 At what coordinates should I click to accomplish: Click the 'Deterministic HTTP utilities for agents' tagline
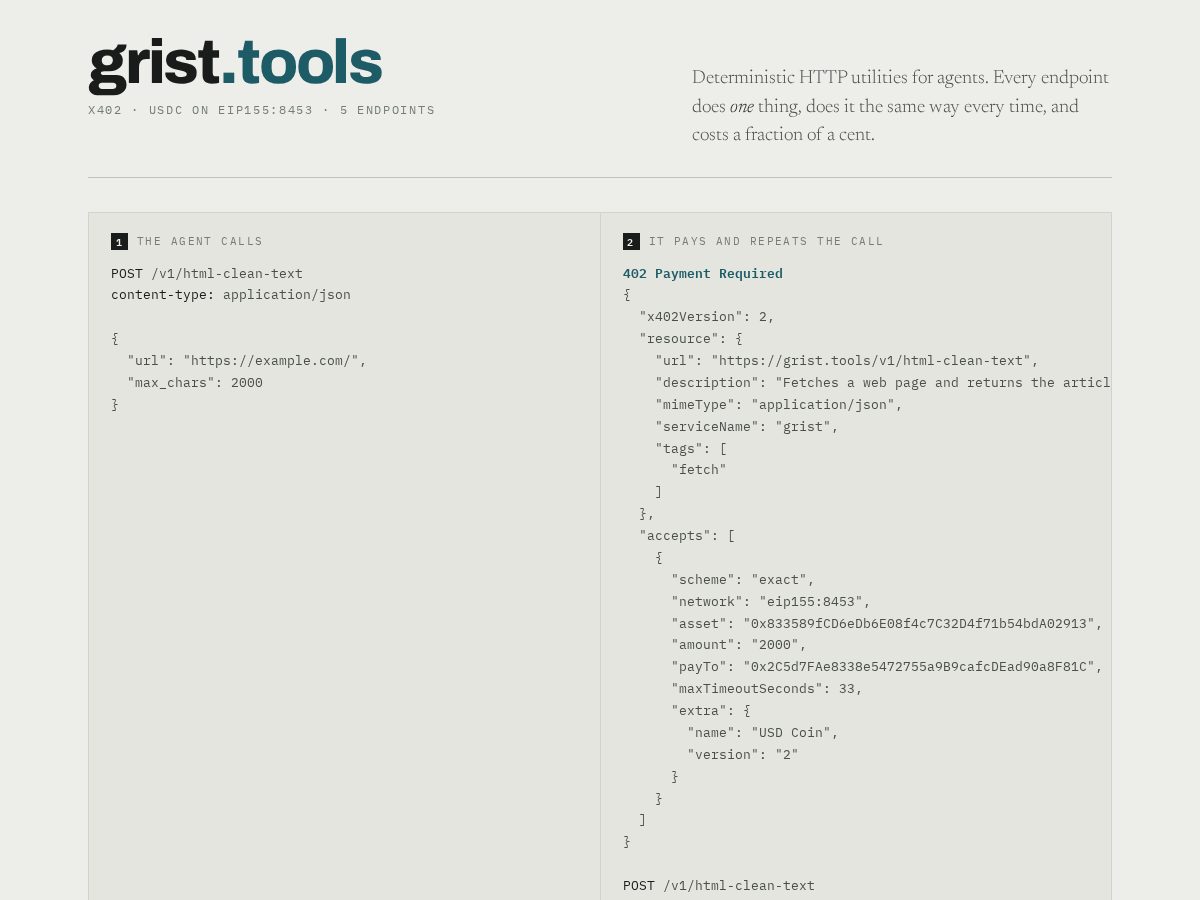tap(901, 106)
